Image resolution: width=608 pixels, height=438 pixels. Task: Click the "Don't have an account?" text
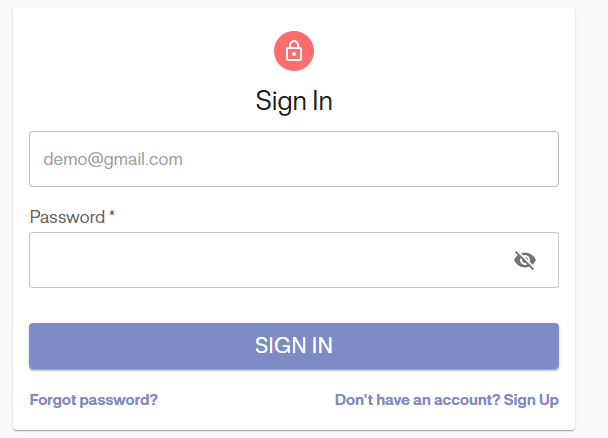click(x=417, y=400)
